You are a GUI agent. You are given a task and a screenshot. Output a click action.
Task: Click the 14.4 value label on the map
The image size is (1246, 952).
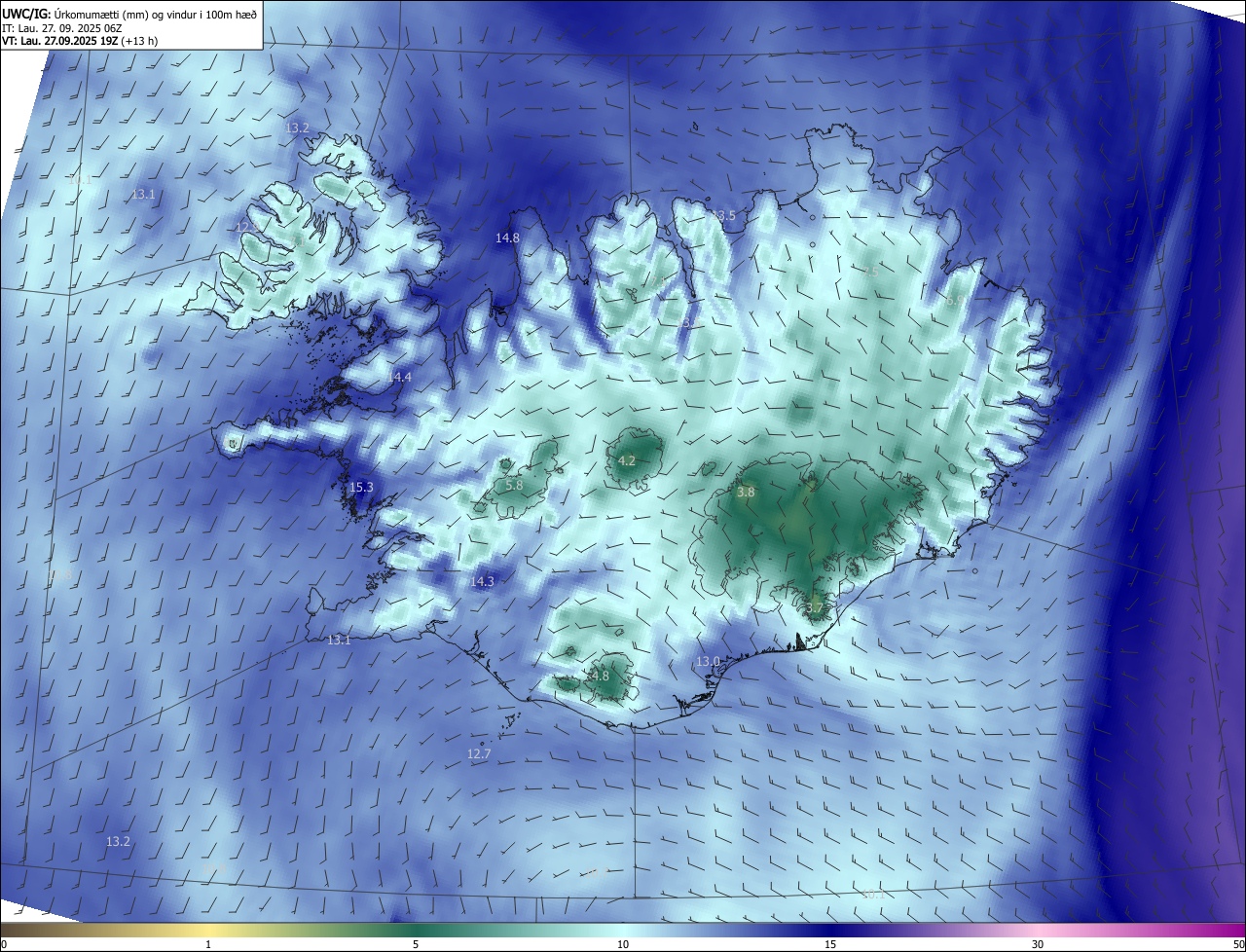400,377
